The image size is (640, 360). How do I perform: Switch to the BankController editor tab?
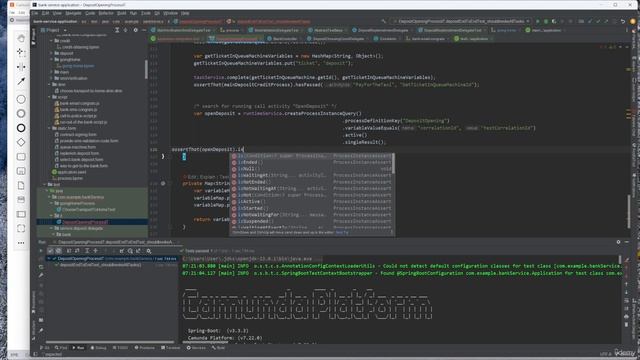pos(282,39)
